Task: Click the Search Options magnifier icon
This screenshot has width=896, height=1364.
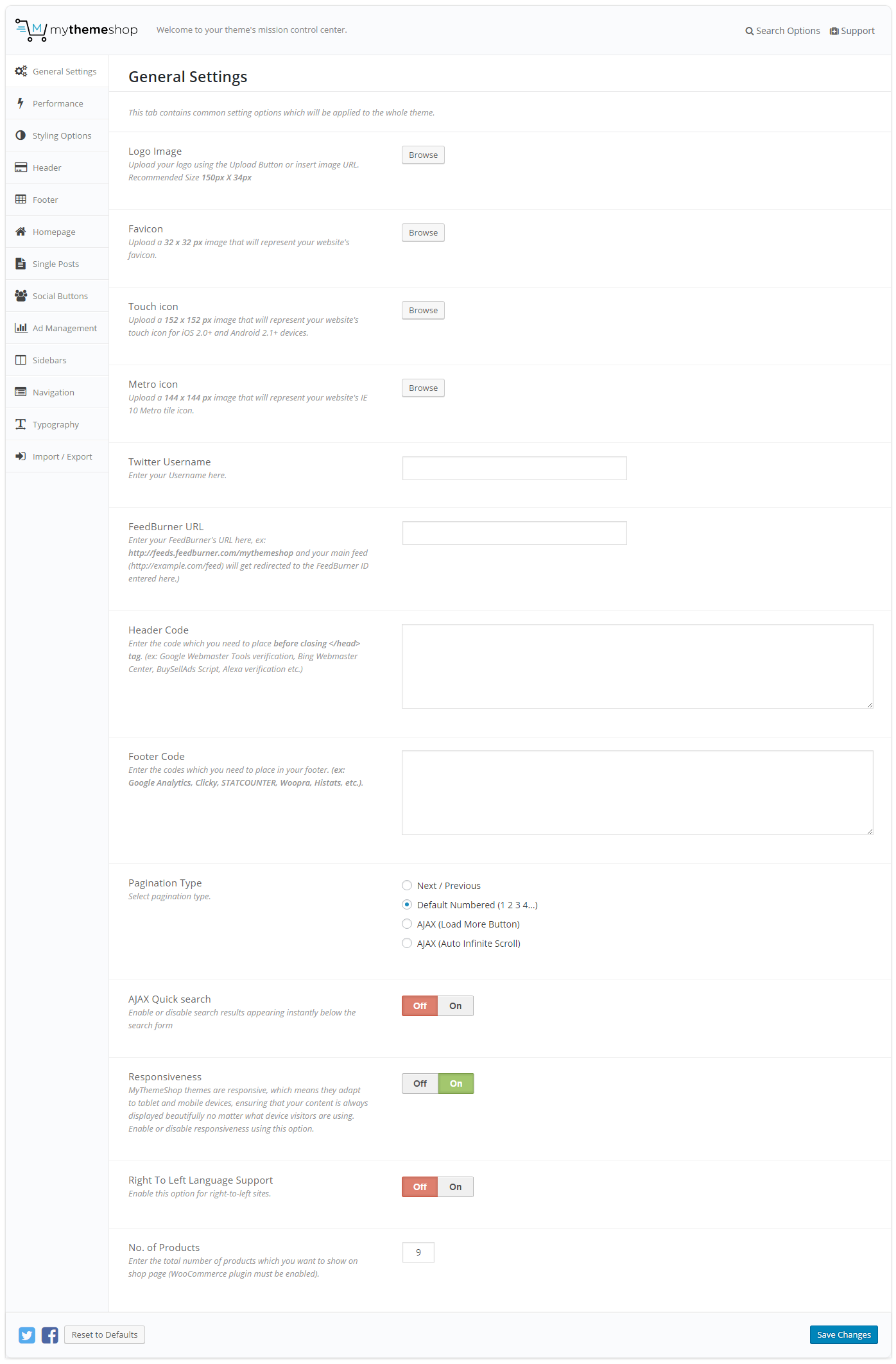Action: 749,31
